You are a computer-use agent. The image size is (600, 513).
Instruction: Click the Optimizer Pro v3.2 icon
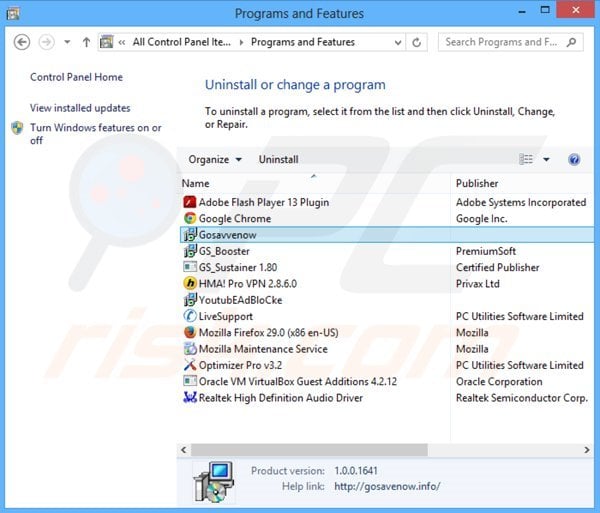click(x=189, y=365)
